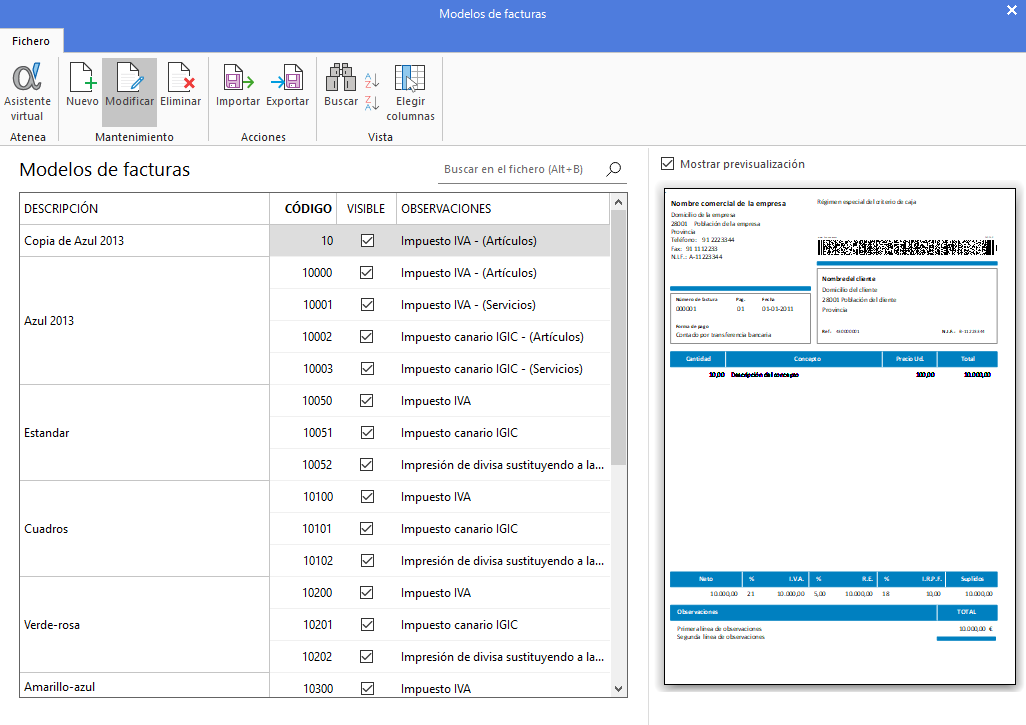Select the Cuadros description cell
Image resolution: width=1026 pixels, height=725 pixels.
tap(145, 529)
